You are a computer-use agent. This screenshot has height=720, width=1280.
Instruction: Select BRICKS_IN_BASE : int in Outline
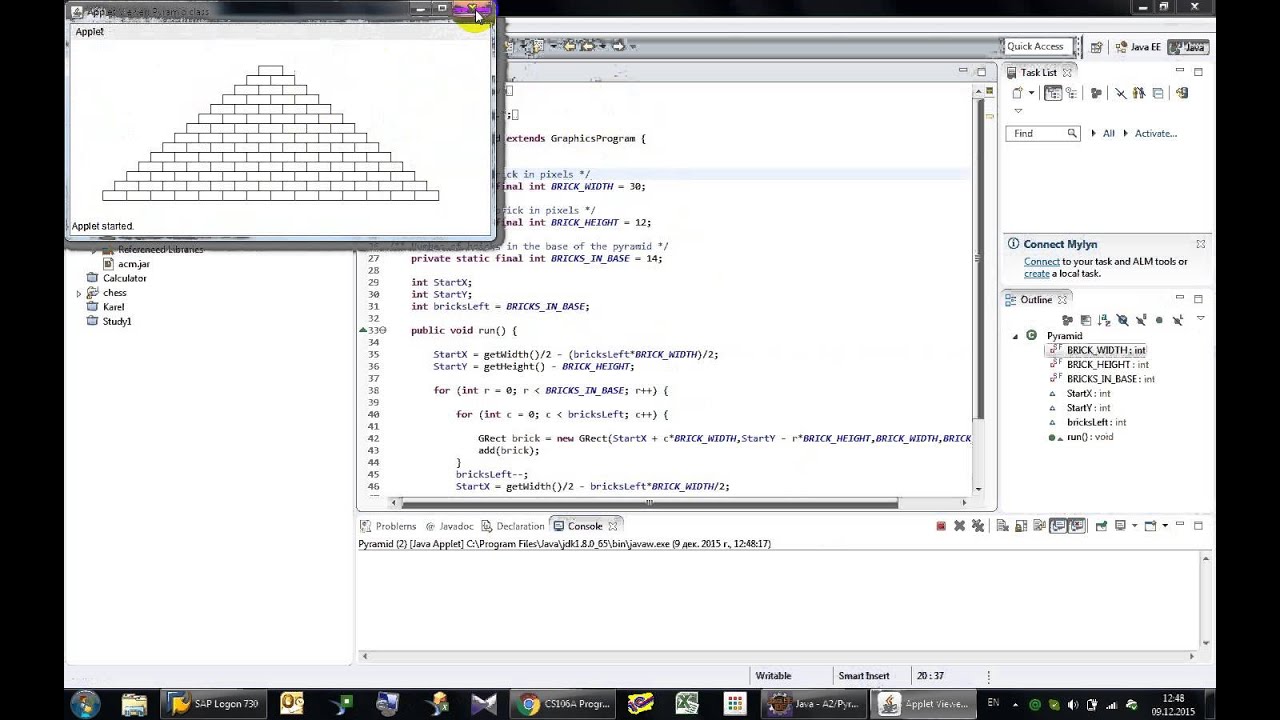(1110, 379)
